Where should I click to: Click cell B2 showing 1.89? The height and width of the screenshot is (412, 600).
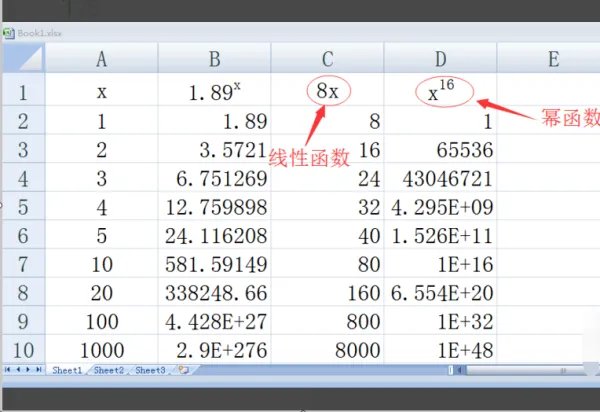pyautogui.click(x=214, y=120)
